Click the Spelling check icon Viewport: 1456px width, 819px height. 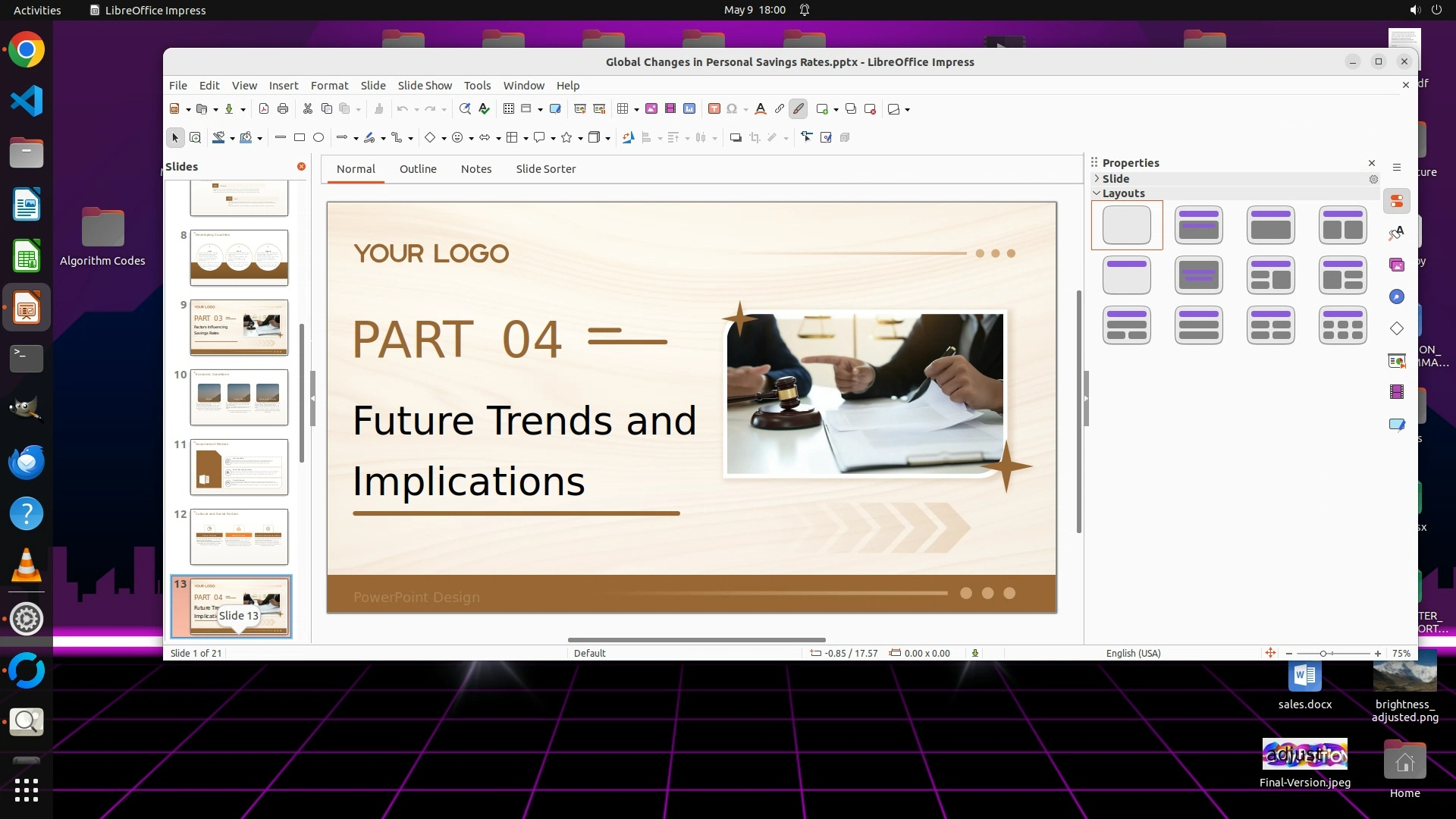tap(484, 109)
